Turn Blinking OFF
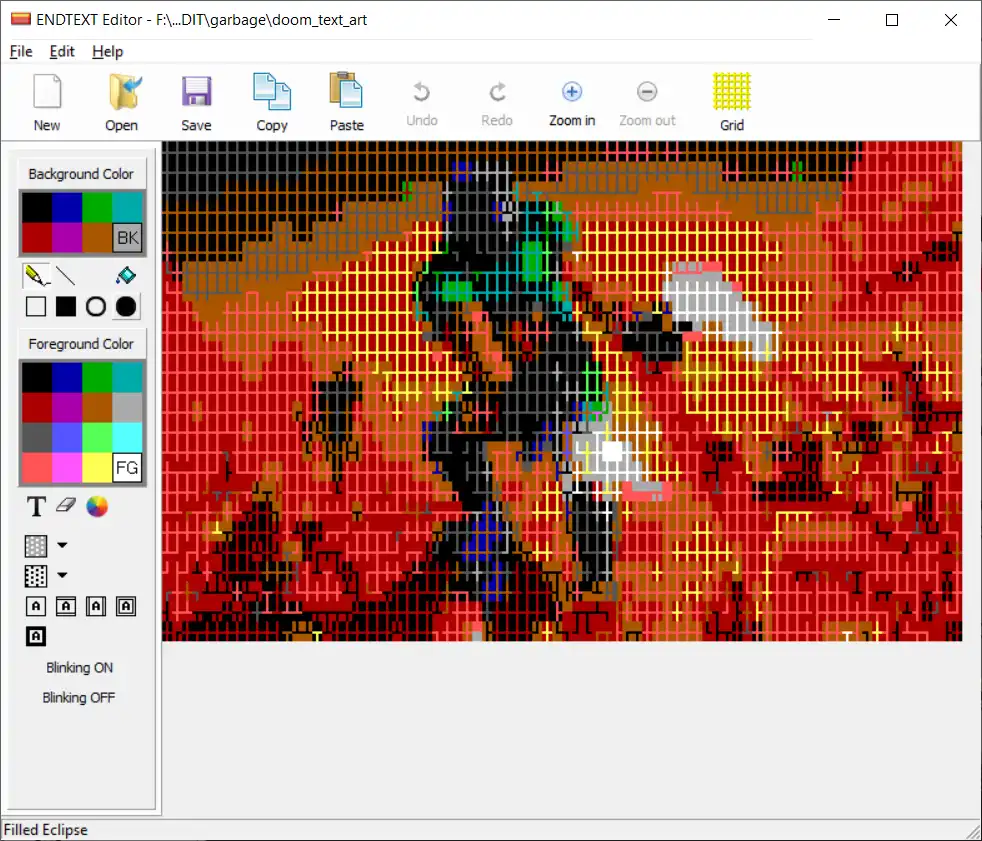The height and width of the screenshot is (841, 982). click(79, 698)
